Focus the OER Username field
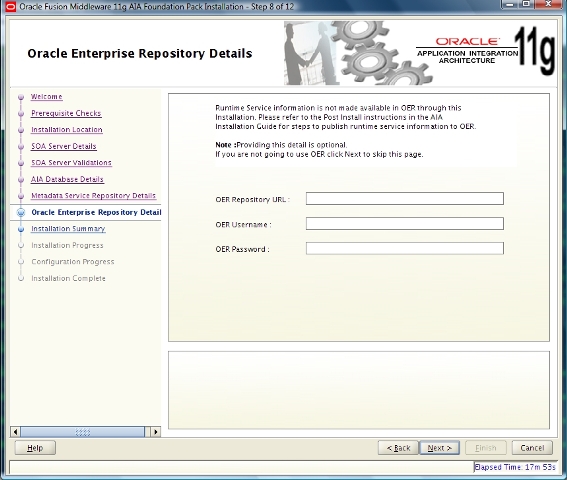Image resolution: width=567 pixels, height=480 pixels. (x=405, y=224)
